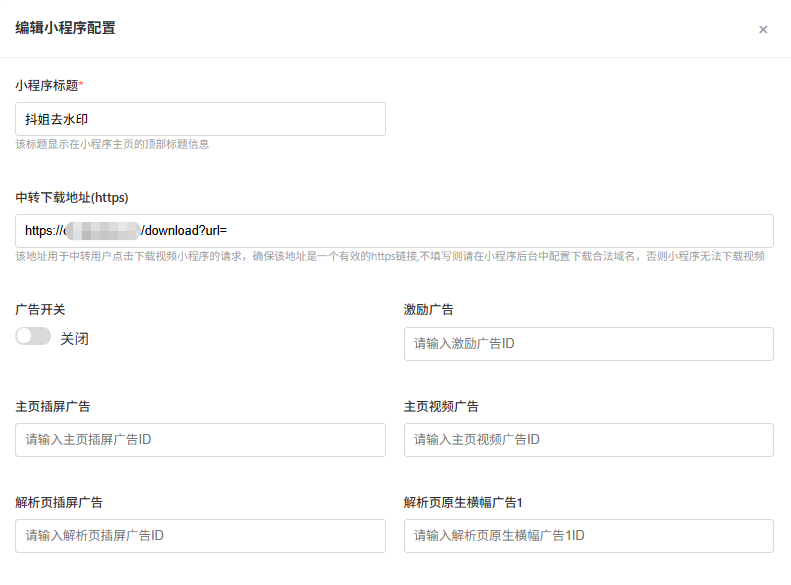Close the 编辑小程序配置 dialog

[763, 29]
